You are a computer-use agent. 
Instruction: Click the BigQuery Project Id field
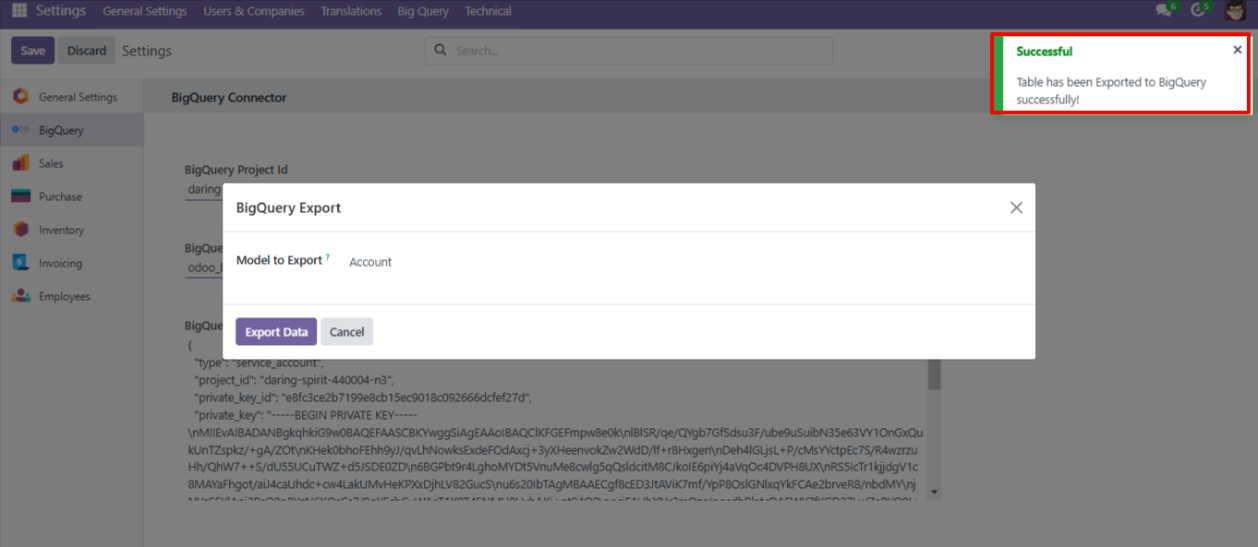tap(205, 189)
